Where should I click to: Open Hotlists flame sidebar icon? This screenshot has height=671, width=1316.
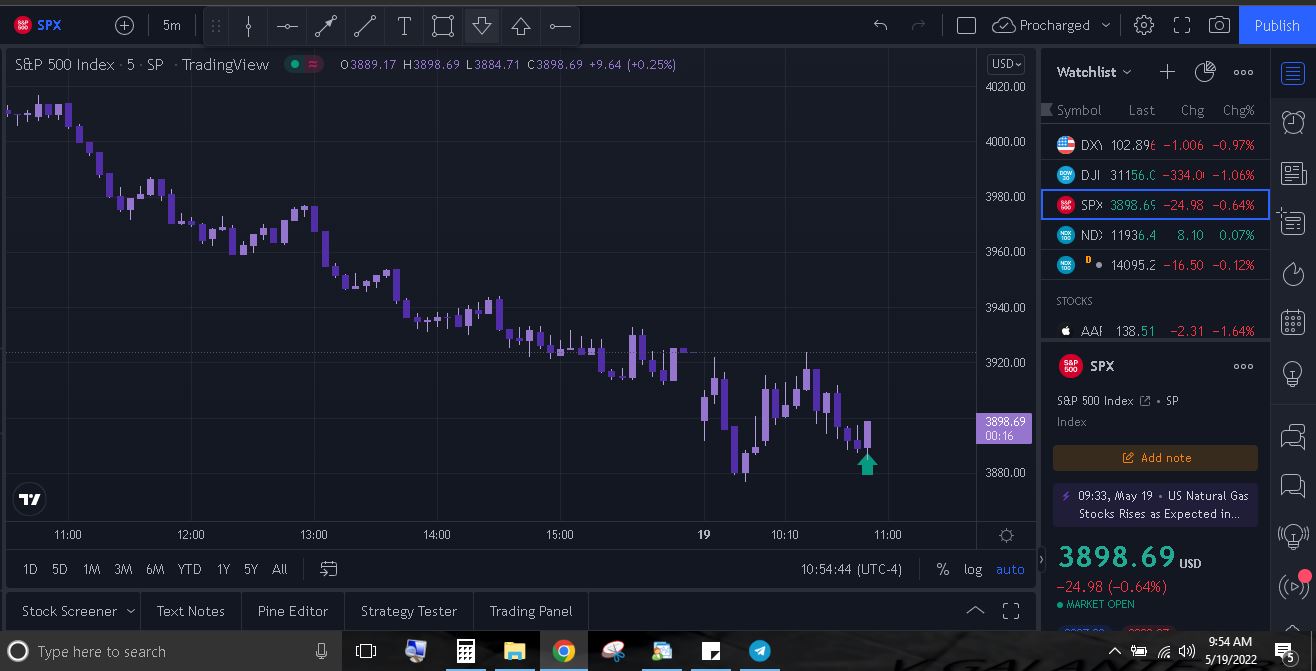(1293, 274)
